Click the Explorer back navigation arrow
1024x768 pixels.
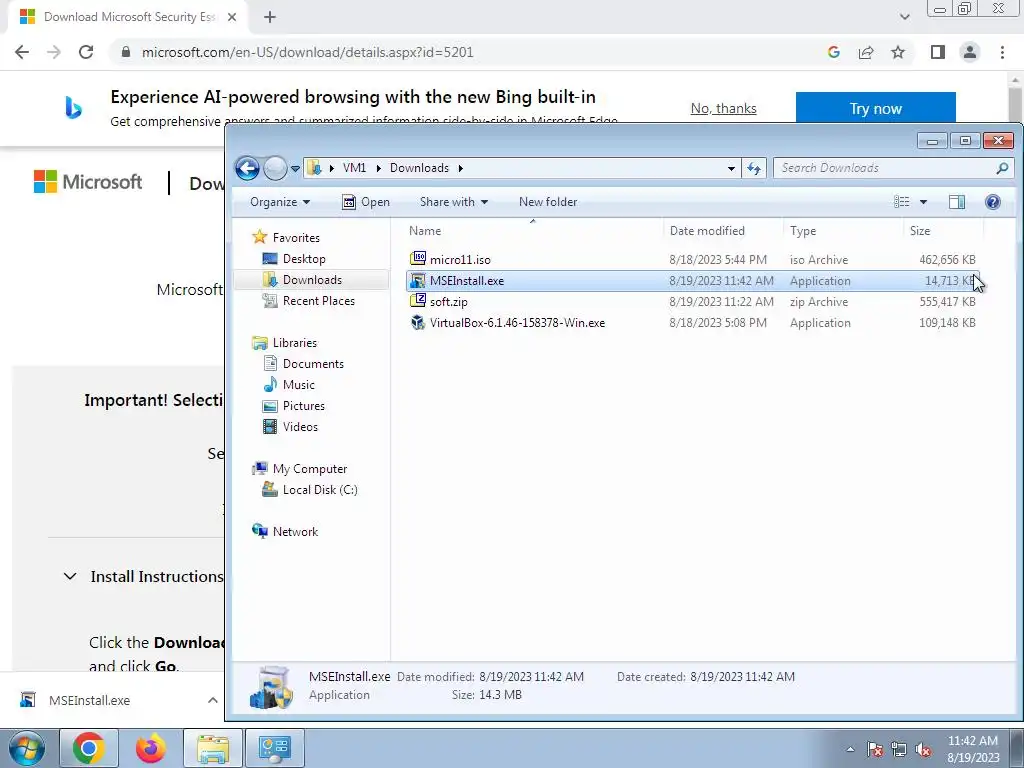(x=248, y=168)
